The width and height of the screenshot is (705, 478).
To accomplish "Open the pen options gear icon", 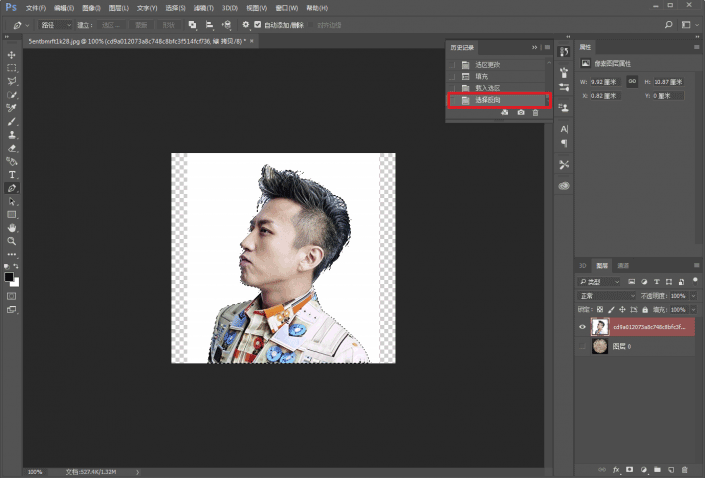I will (245, 25).
